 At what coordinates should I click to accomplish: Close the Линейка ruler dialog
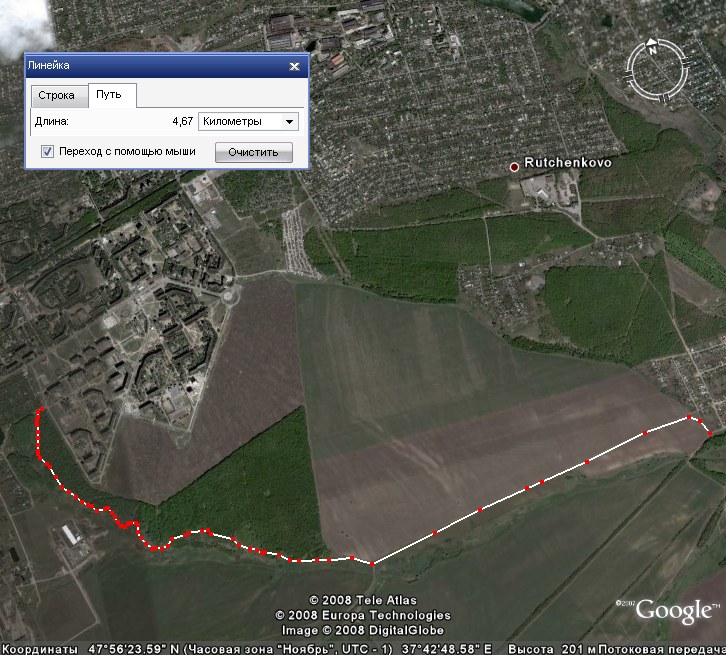point(294,66)
